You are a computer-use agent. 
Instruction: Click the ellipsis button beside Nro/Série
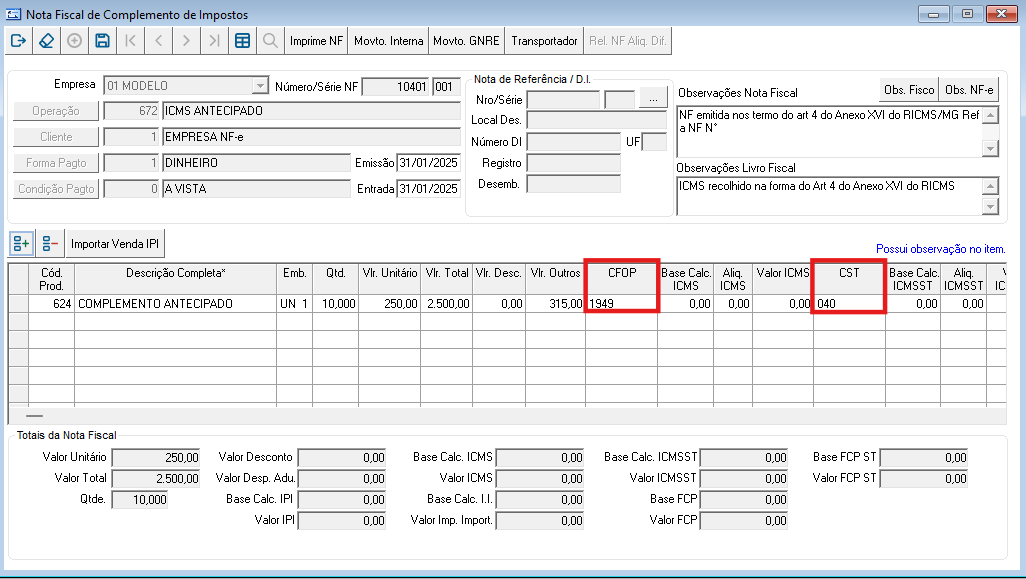(x=653, y=98)
